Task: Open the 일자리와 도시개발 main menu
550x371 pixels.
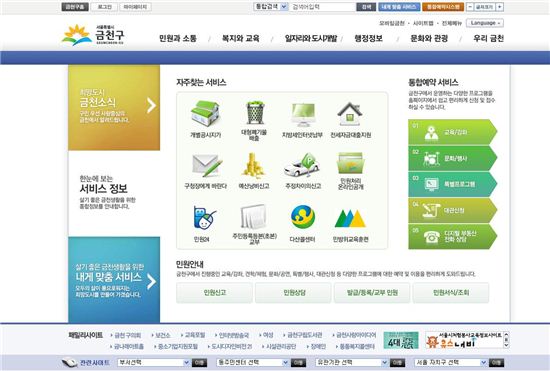Action: pos(311,38)
